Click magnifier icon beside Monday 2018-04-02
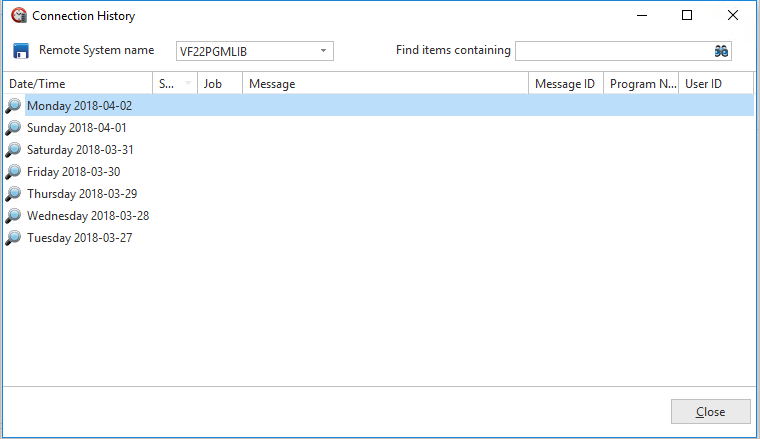Viewport: 760px width, 439px height. click(13, 106)
